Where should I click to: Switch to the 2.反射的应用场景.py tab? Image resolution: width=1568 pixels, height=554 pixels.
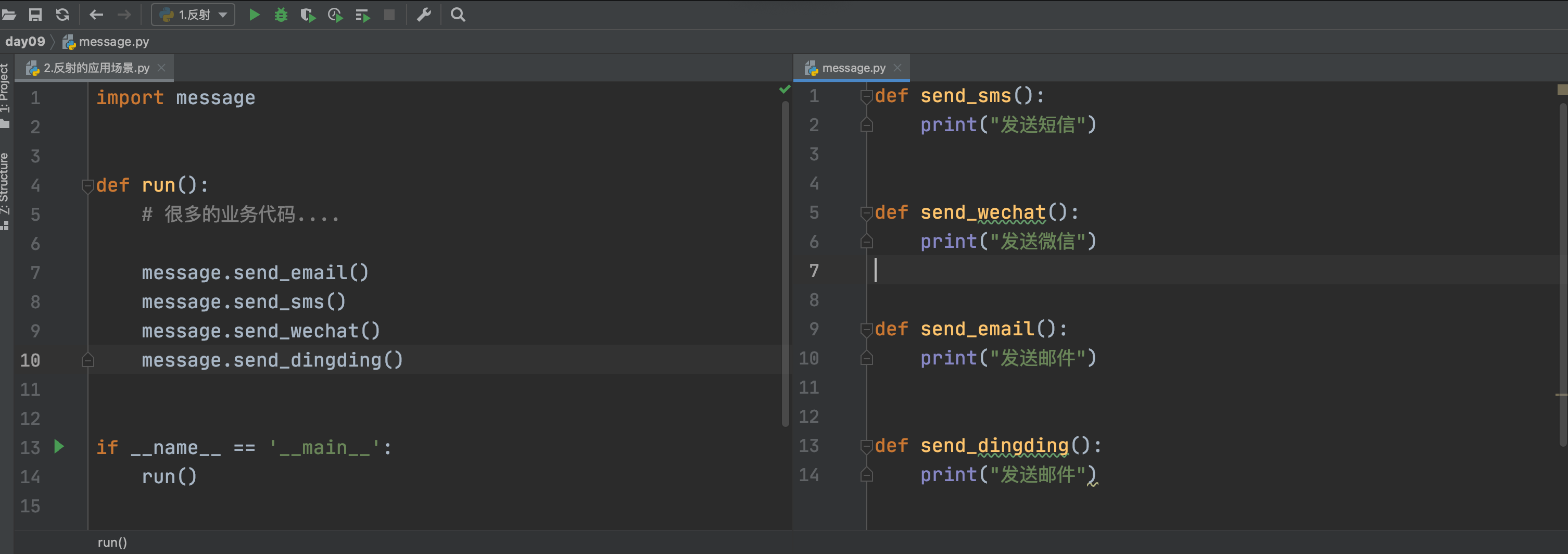point(96,68)
